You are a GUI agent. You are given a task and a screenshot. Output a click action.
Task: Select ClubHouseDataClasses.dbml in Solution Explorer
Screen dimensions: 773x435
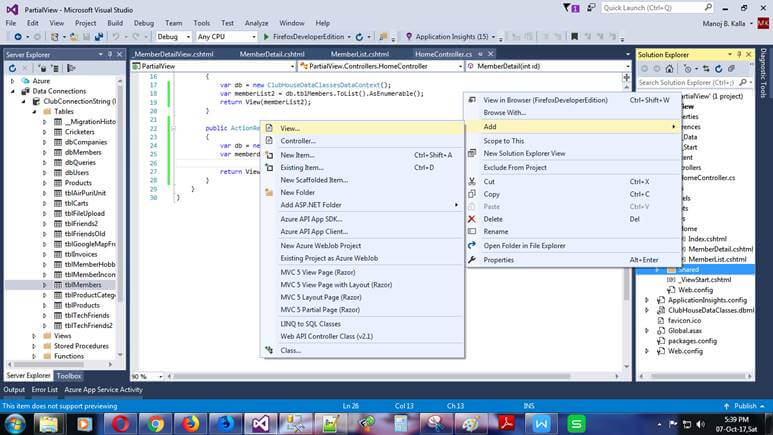tap(710, 310)
